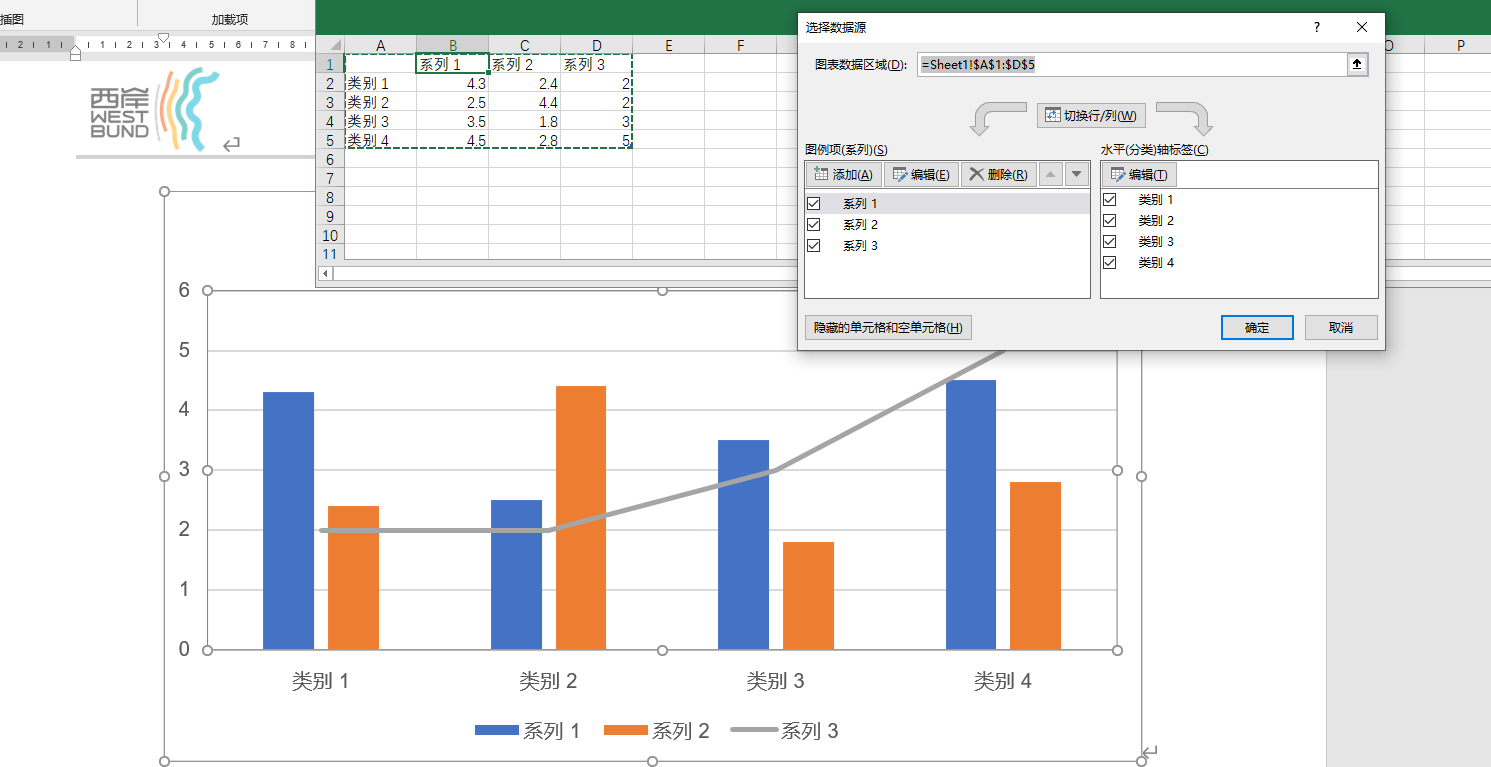This screenshot has height=767, width=1491.
Task: Select spreadsheet column E header
Action: (x=668, y=46)
